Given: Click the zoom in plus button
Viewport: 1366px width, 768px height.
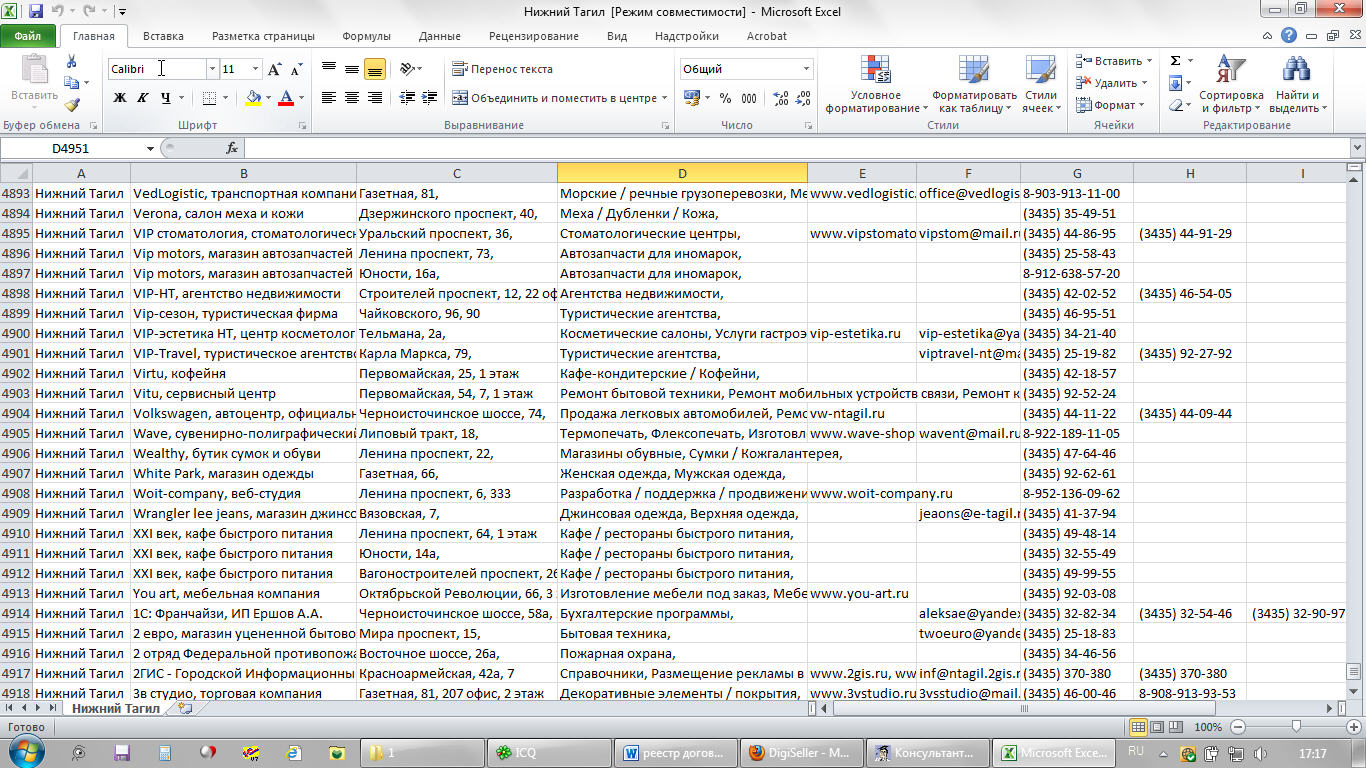Looking at the screenshot, I should coord(1352,727).
